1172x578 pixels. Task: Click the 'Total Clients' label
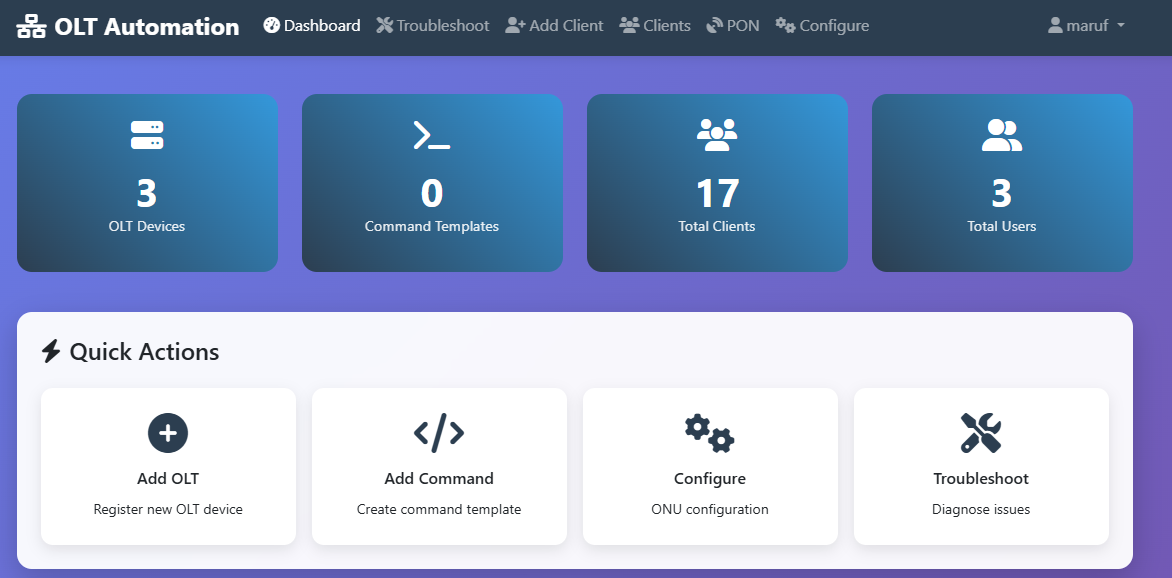click(717, 227)
